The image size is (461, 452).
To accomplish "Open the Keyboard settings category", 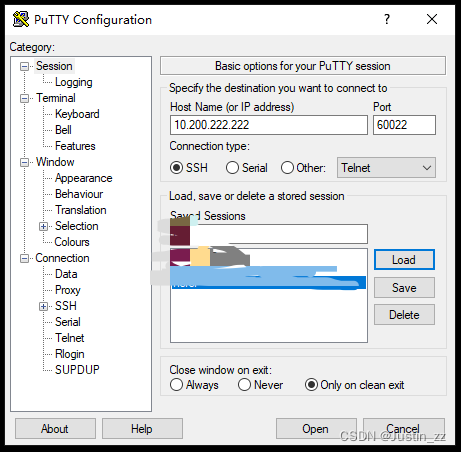I will pyautogui.click(x=77, y=114).
